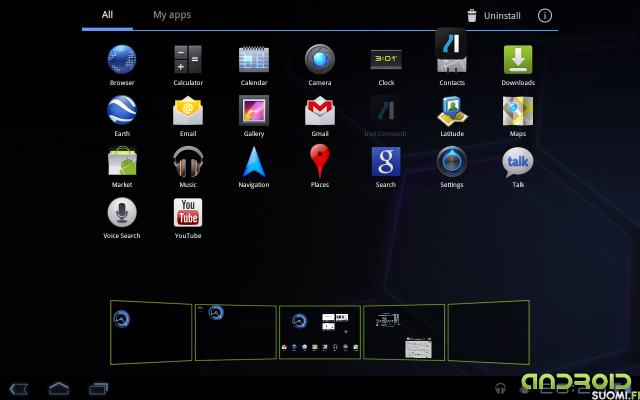
Task: Switch to the My apps tab
Action: tap(172, 15)
